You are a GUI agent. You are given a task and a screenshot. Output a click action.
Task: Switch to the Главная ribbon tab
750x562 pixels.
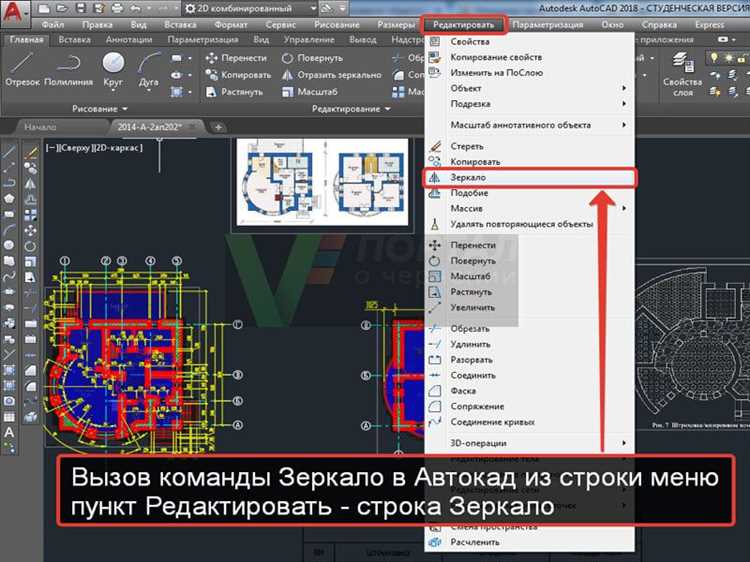pos(26,40)
